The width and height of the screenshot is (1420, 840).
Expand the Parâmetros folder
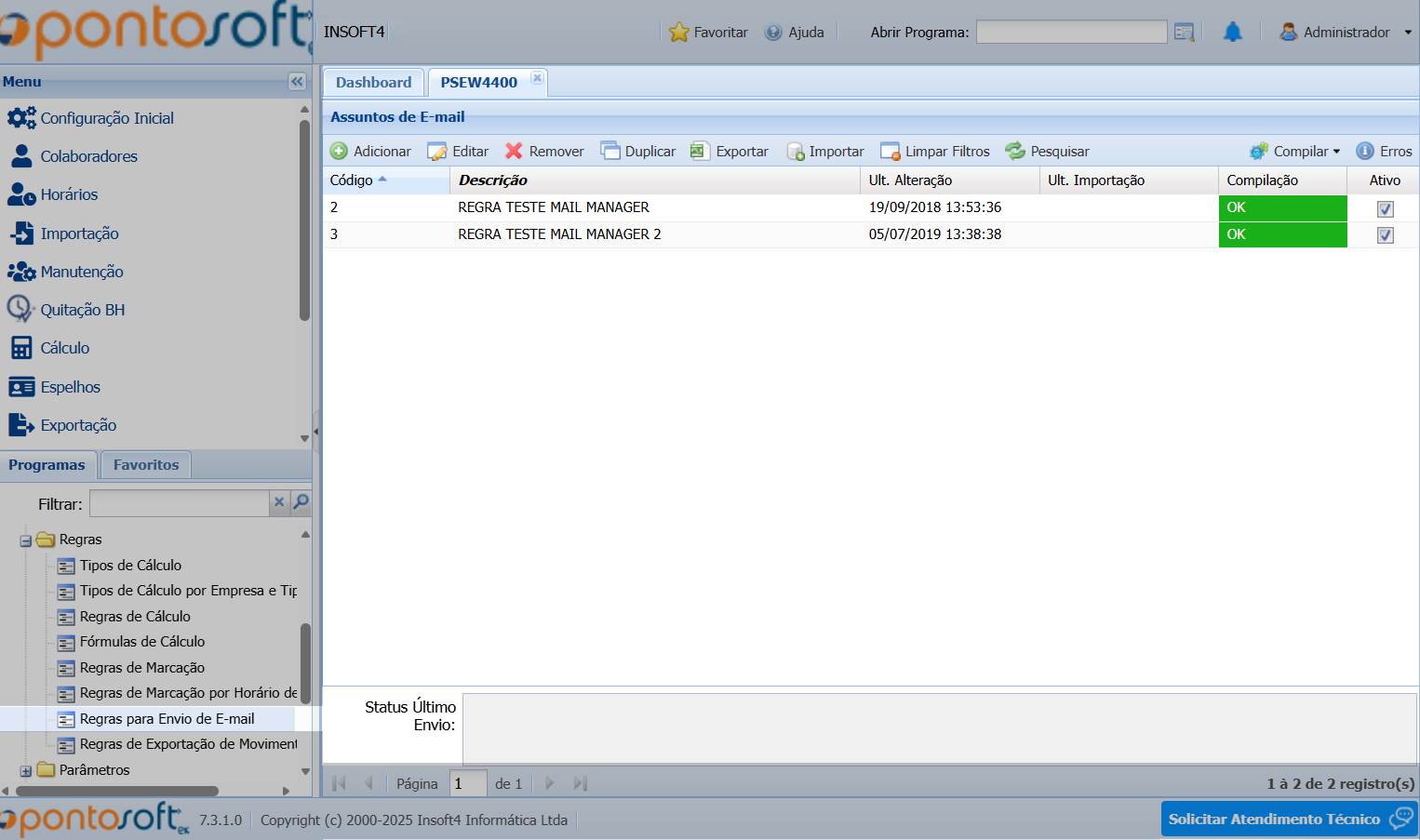(x=26, y=771)
